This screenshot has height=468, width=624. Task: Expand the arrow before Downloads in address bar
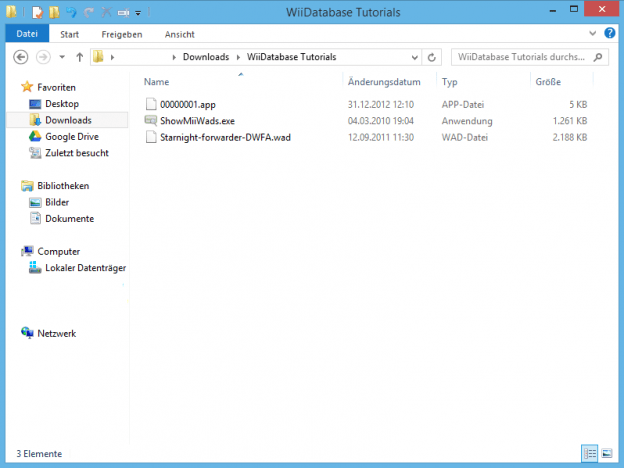click(x=174, y=57)
